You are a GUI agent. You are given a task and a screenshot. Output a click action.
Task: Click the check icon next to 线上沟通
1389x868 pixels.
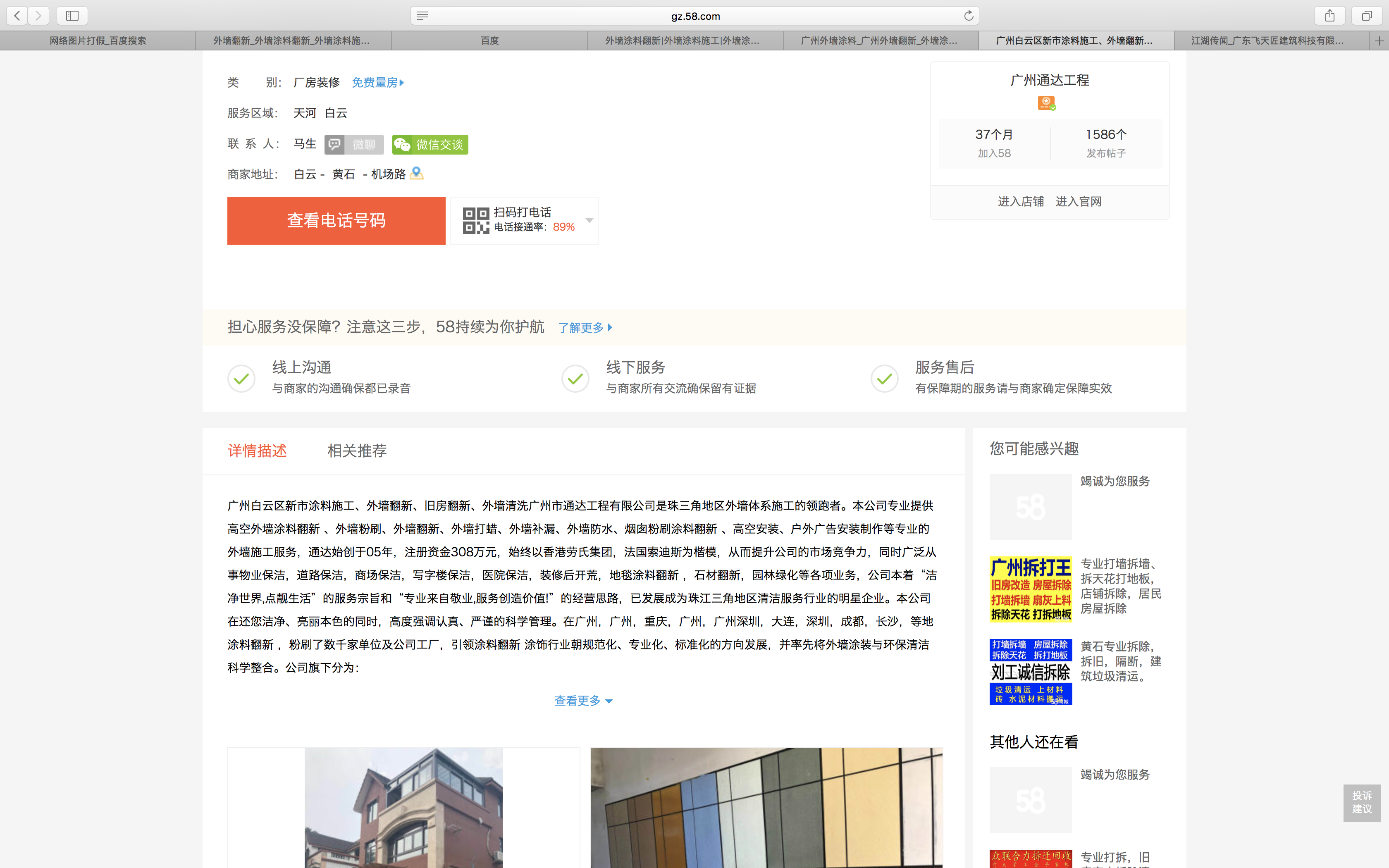pos(242,378)
